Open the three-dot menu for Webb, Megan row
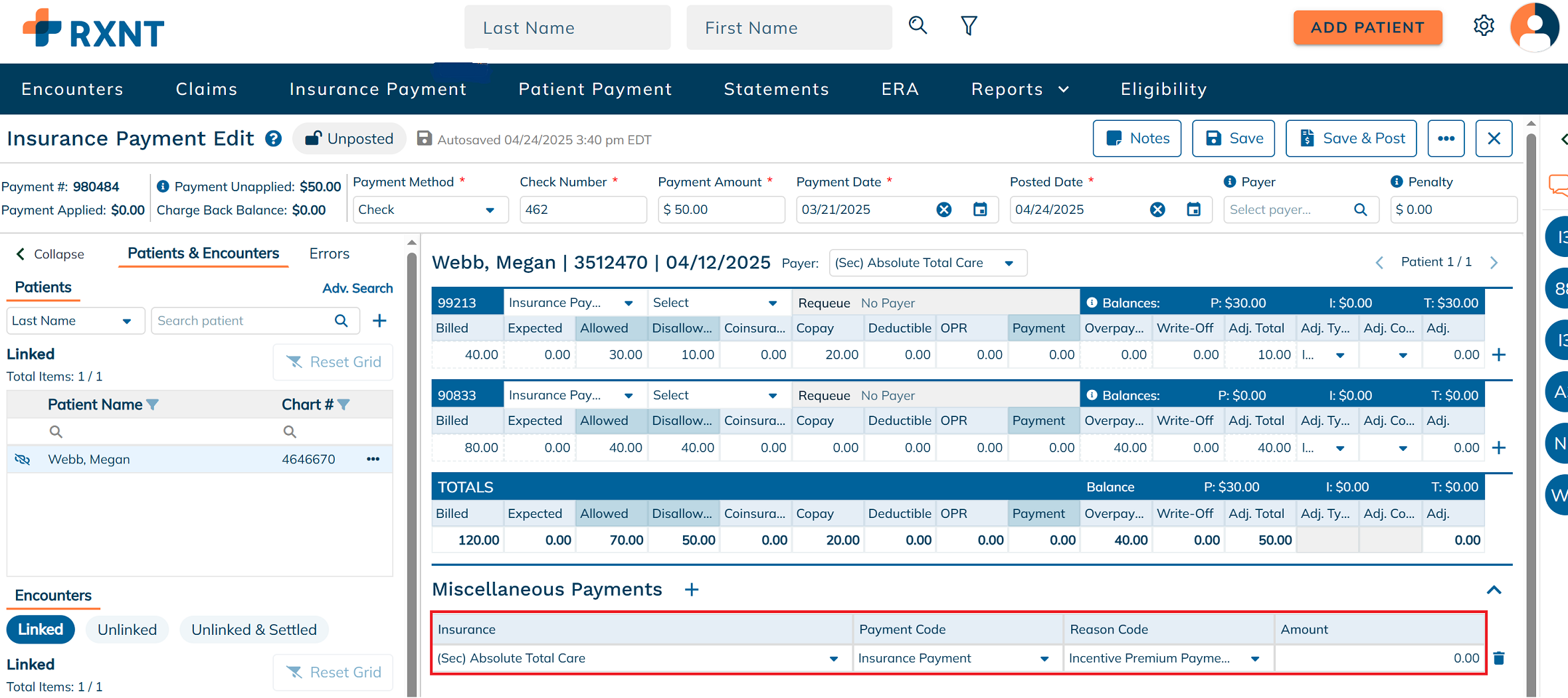 (373, 459)
